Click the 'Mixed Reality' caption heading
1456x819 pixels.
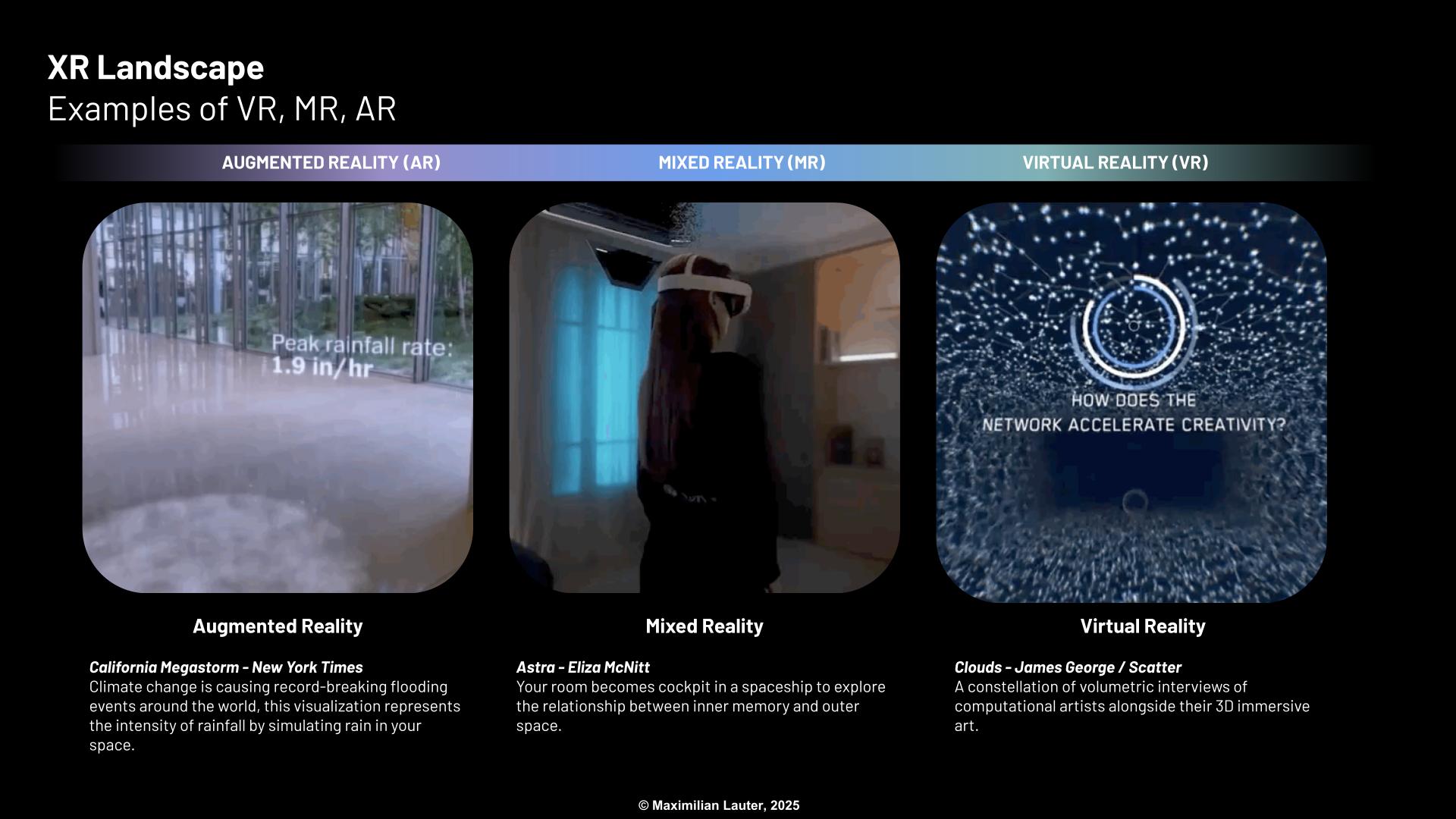pos(704,626)
